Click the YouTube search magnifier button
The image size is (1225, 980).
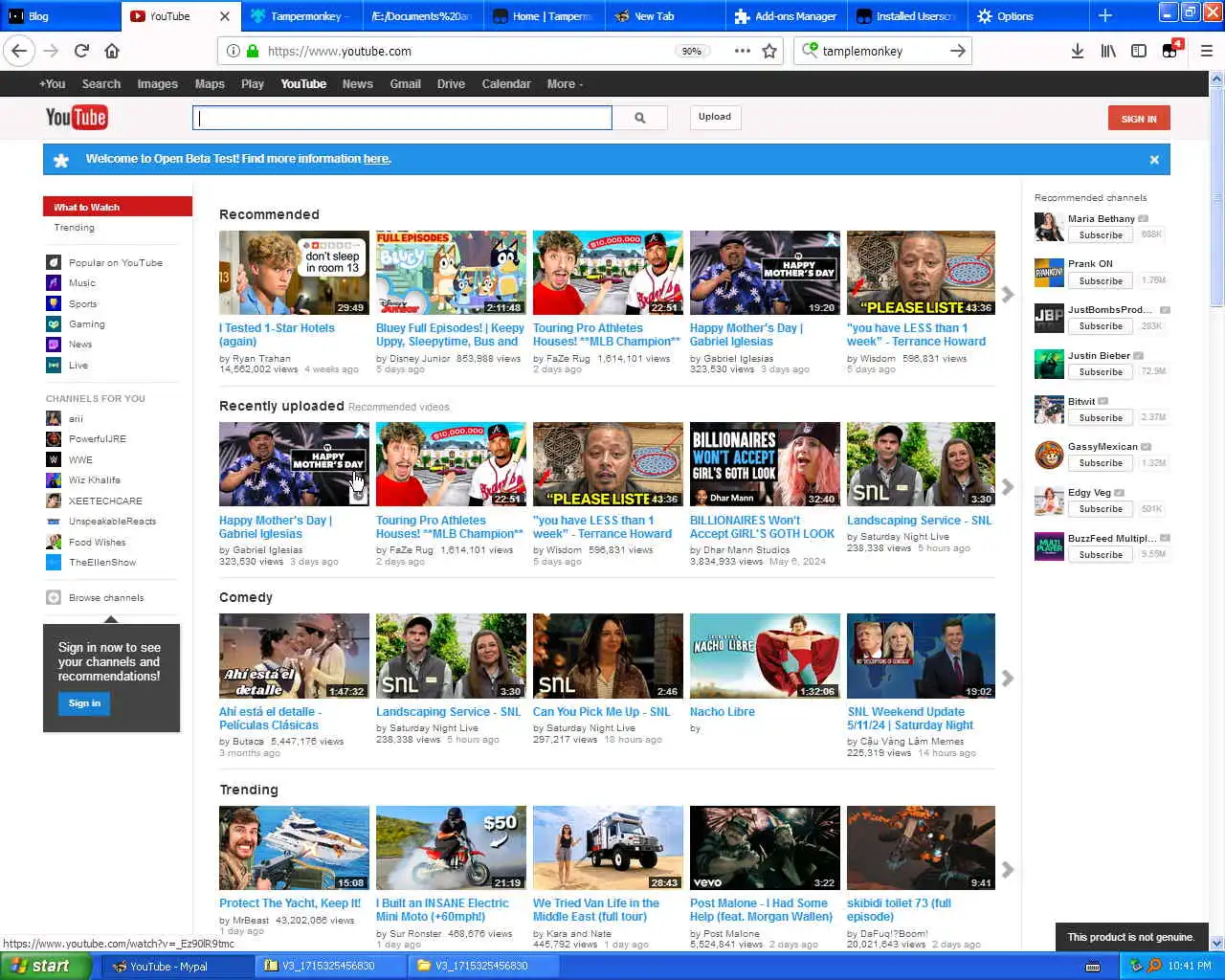640,118
